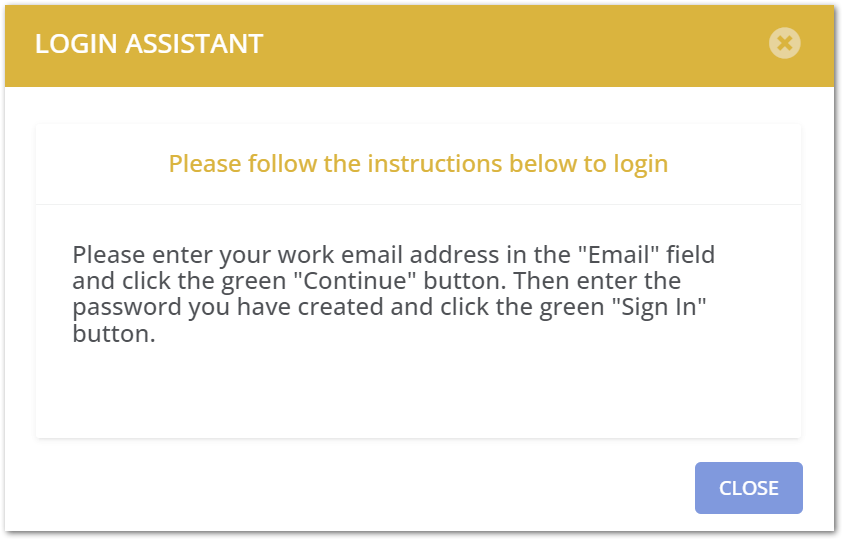Viewport: 843px width, 540px height.
Task: Click "Please" at the start of the gold heading
Action: 205,164
